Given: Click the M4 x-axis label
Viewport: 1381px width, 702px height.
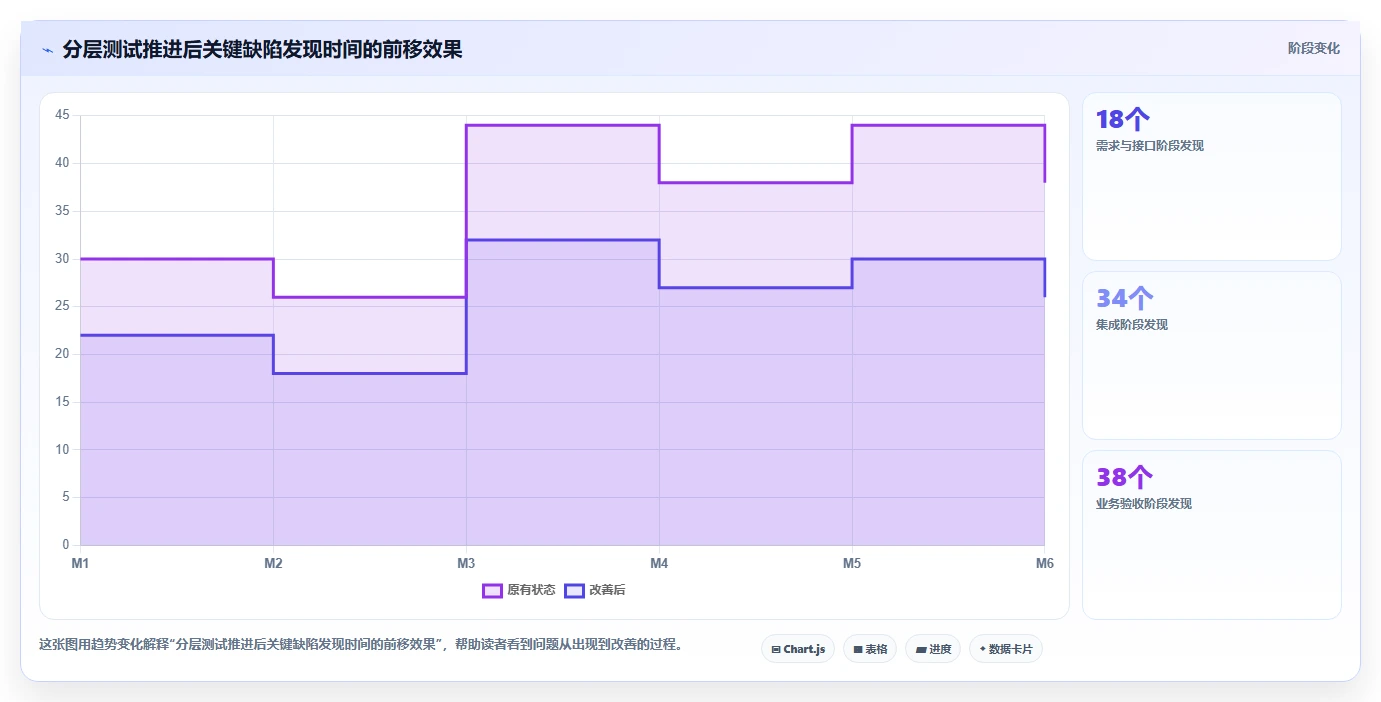Looking at the screenshot, I should [x=659, y=563].
